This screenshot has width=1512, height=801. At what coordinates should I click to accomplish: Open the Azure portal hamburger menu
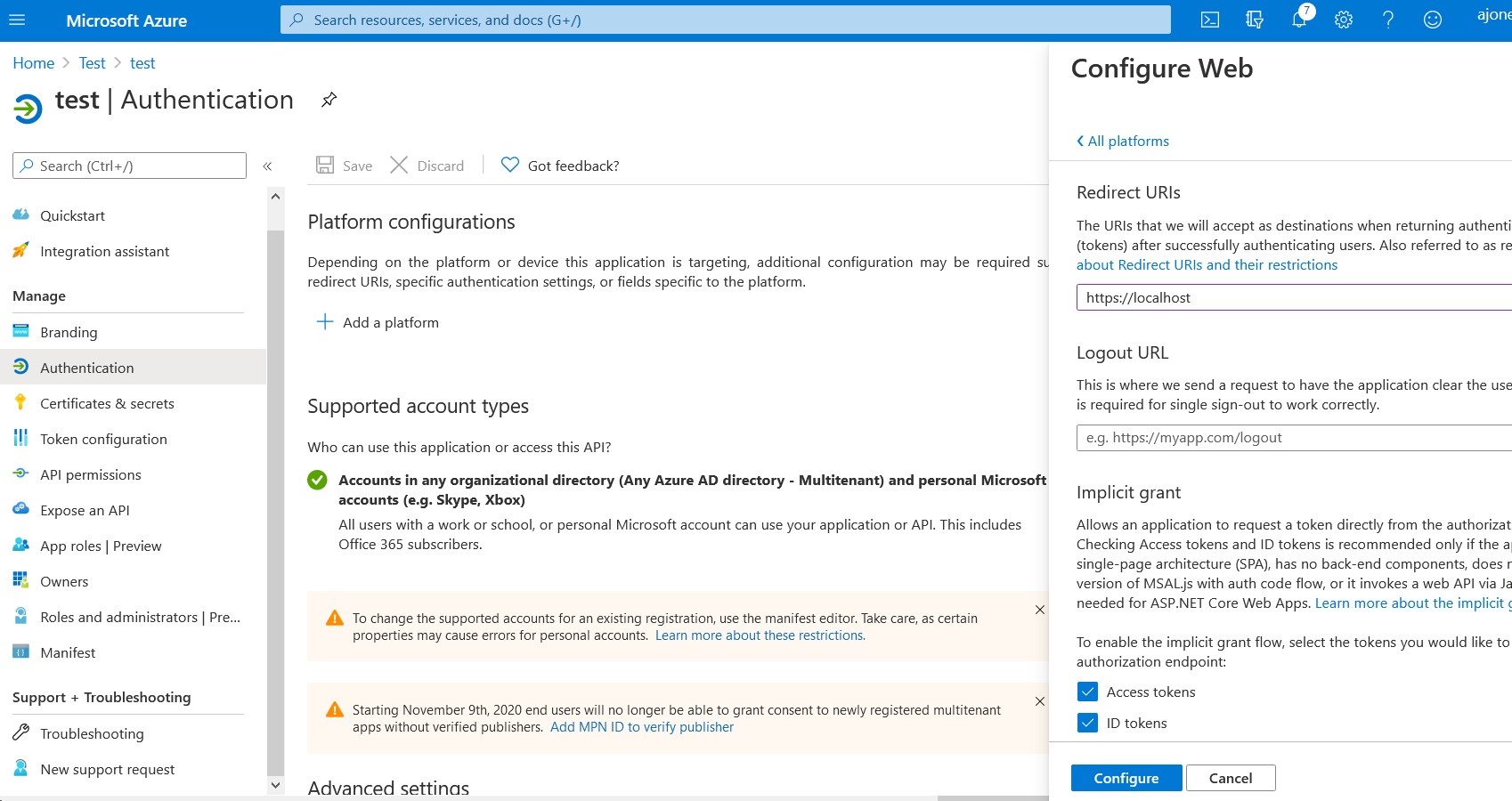(18, 20)
